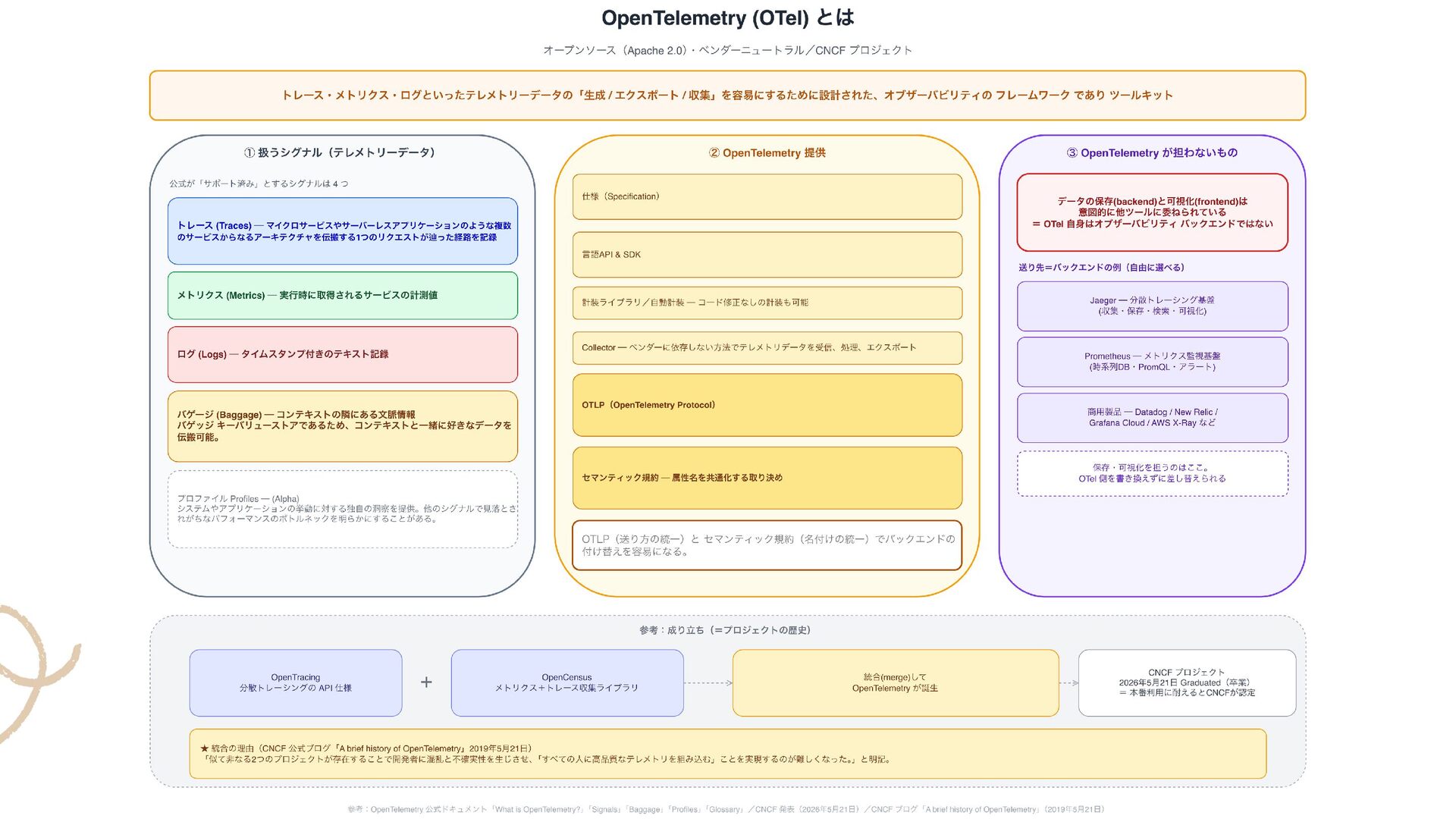
Task: Select the footer reference line starting with "参考：OpenTelemetry"
Action: point(726,810)
